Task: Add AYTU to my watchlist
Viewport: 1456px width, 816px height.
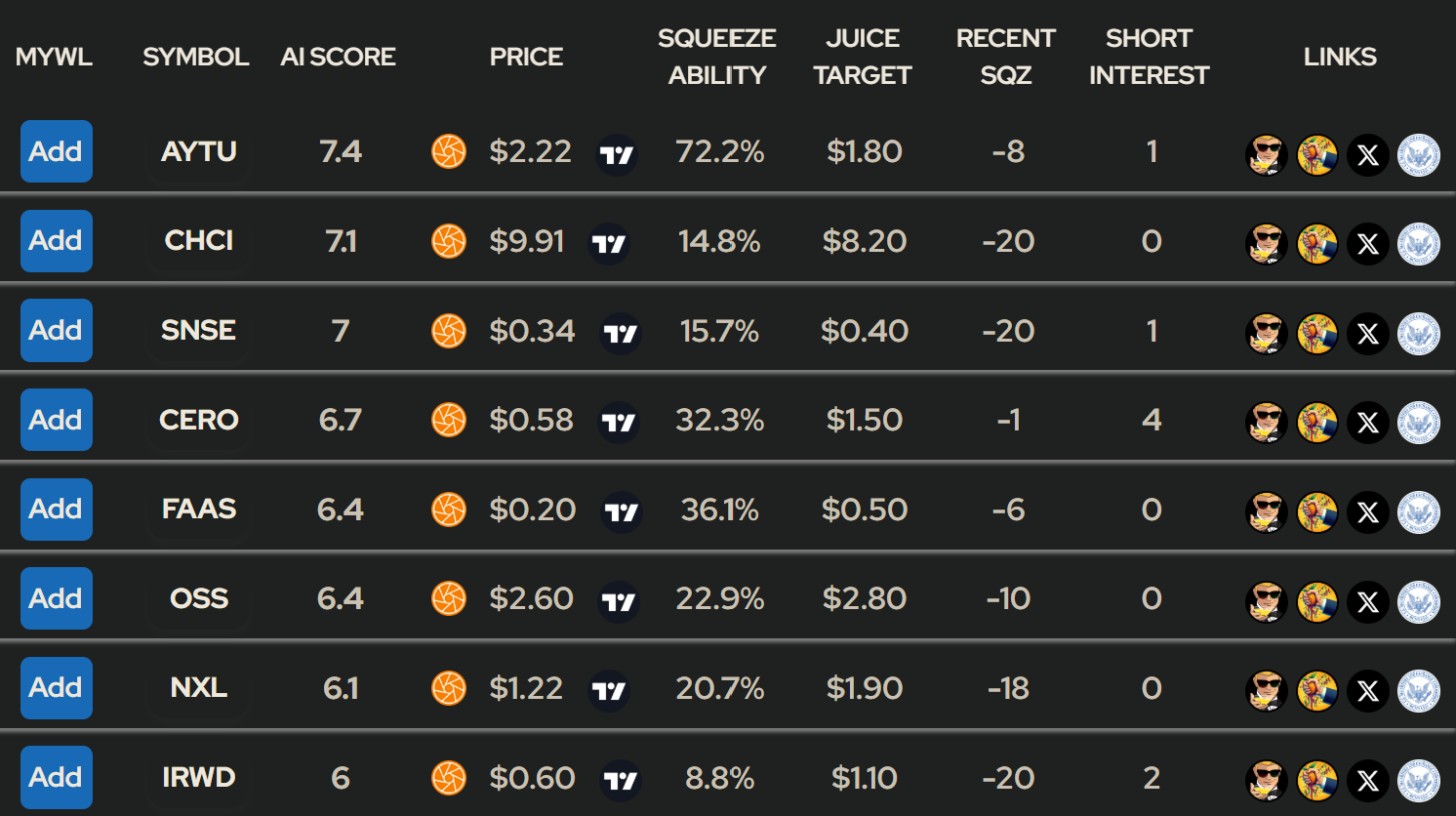Action: (57, 151)
